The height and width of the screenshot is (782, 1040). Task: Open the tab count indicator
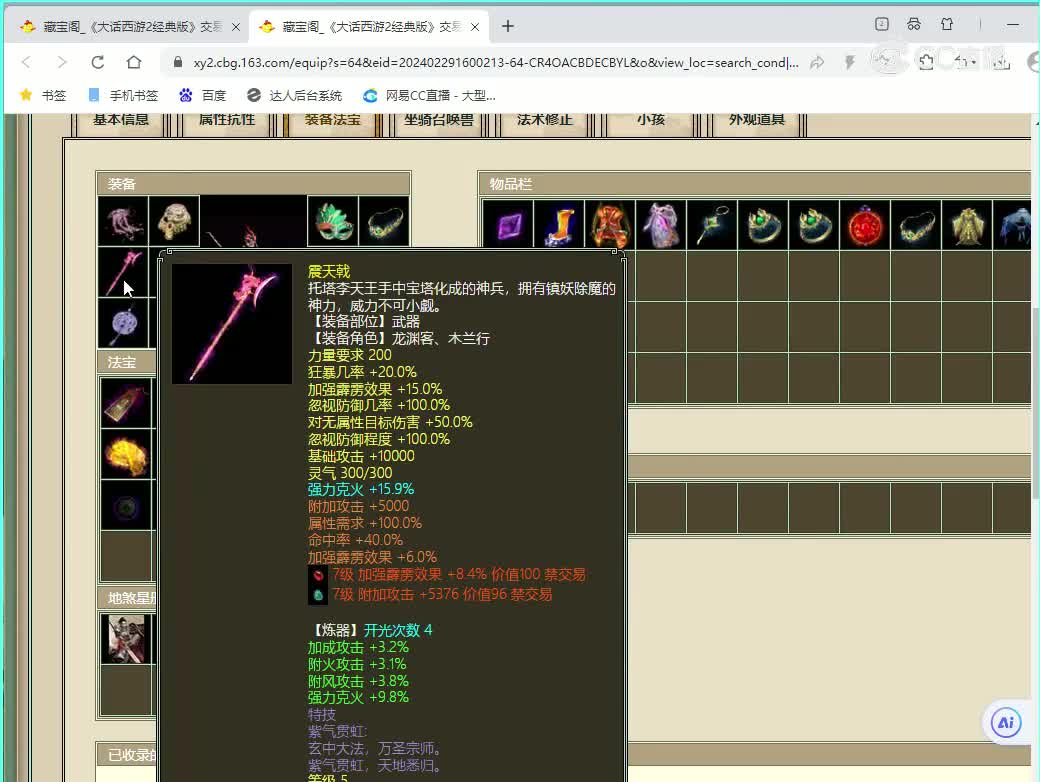point(881,25)
